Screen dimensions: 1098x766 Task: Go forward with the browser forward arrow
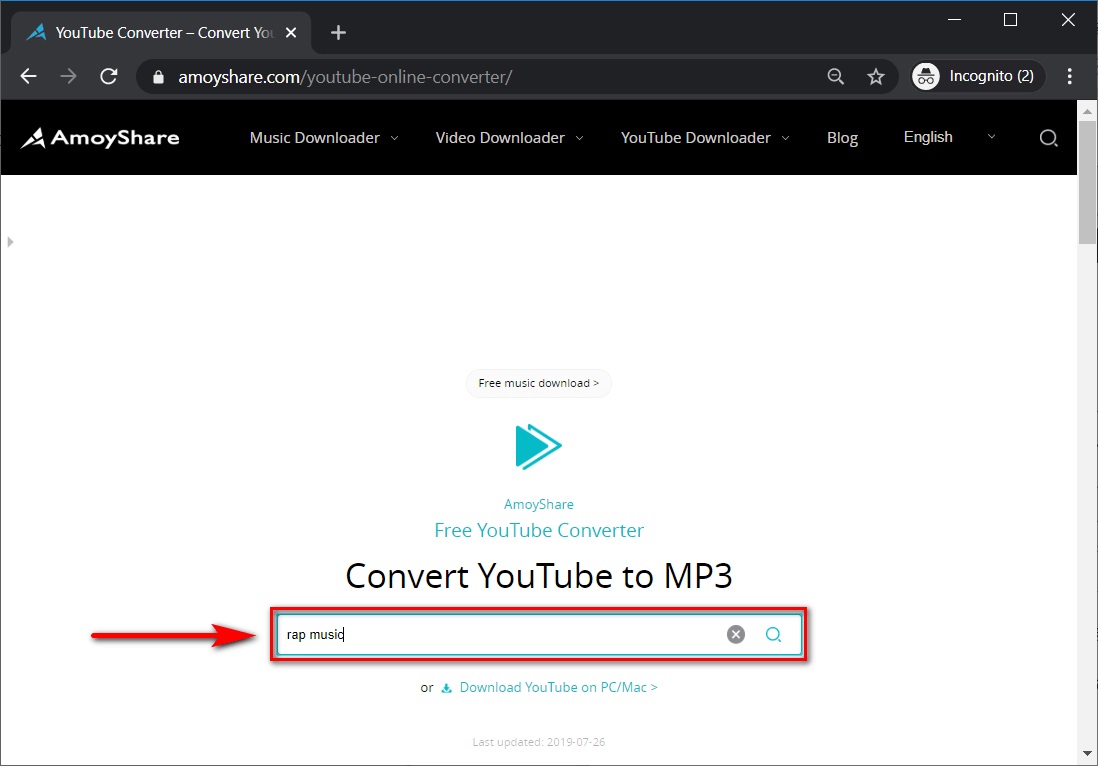pyautogui.click(x=68, y=76)
